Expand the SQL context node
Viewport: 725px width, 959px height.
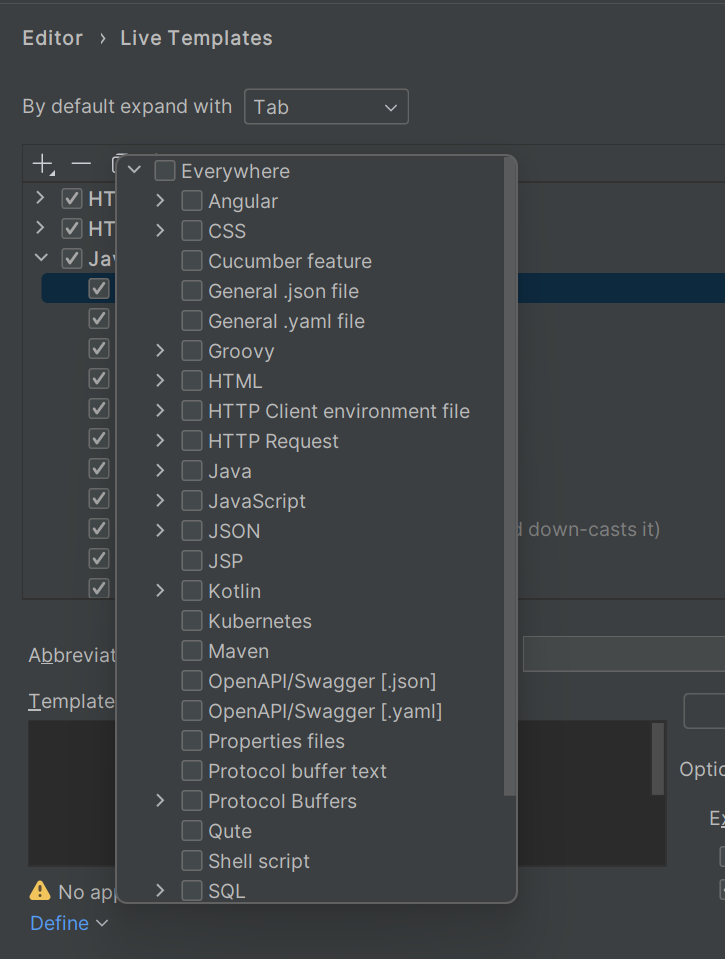click(160, 890)
